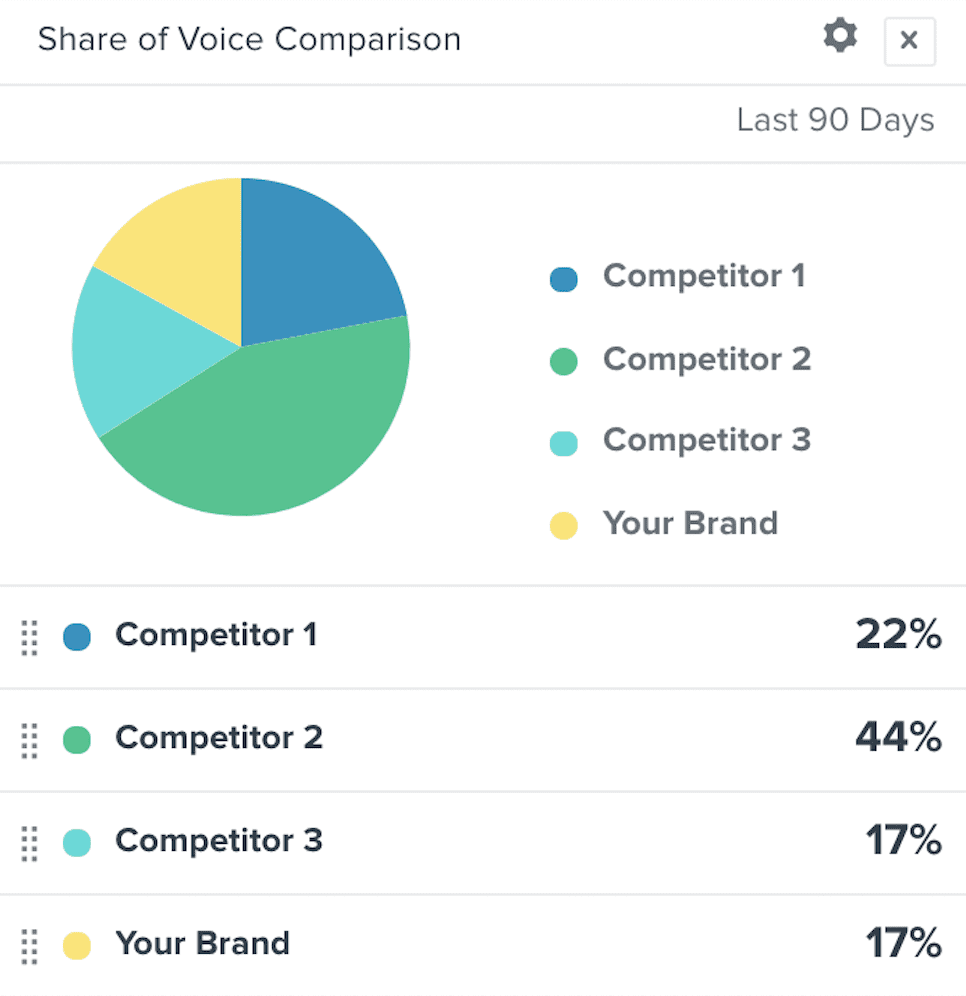Open the settings gear for the widget
The width and height of the screenshot is (966, 996).
[x=840, y=37]
